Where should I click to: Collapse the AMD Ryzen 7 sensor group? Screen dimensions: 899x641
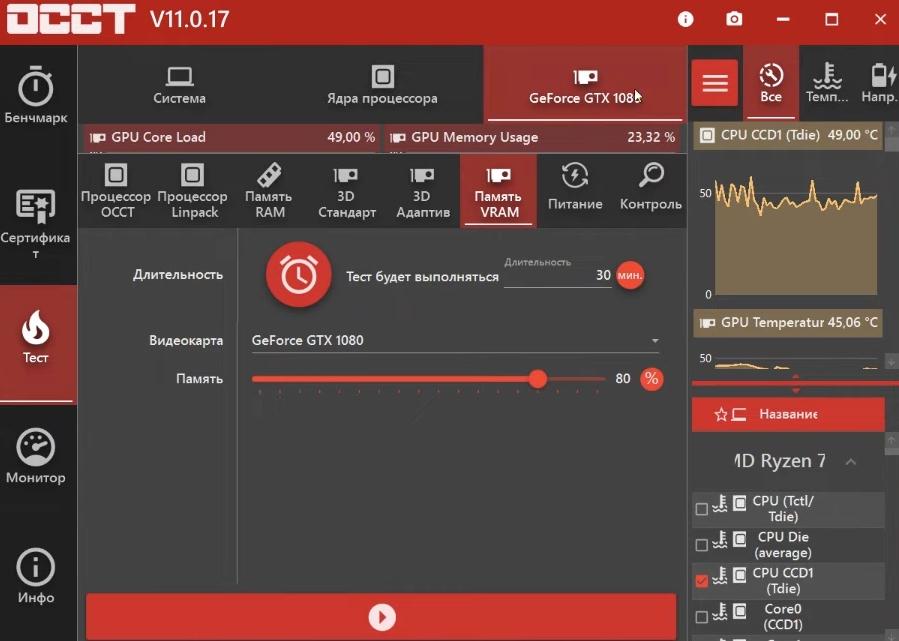click(x=851, y=461)
